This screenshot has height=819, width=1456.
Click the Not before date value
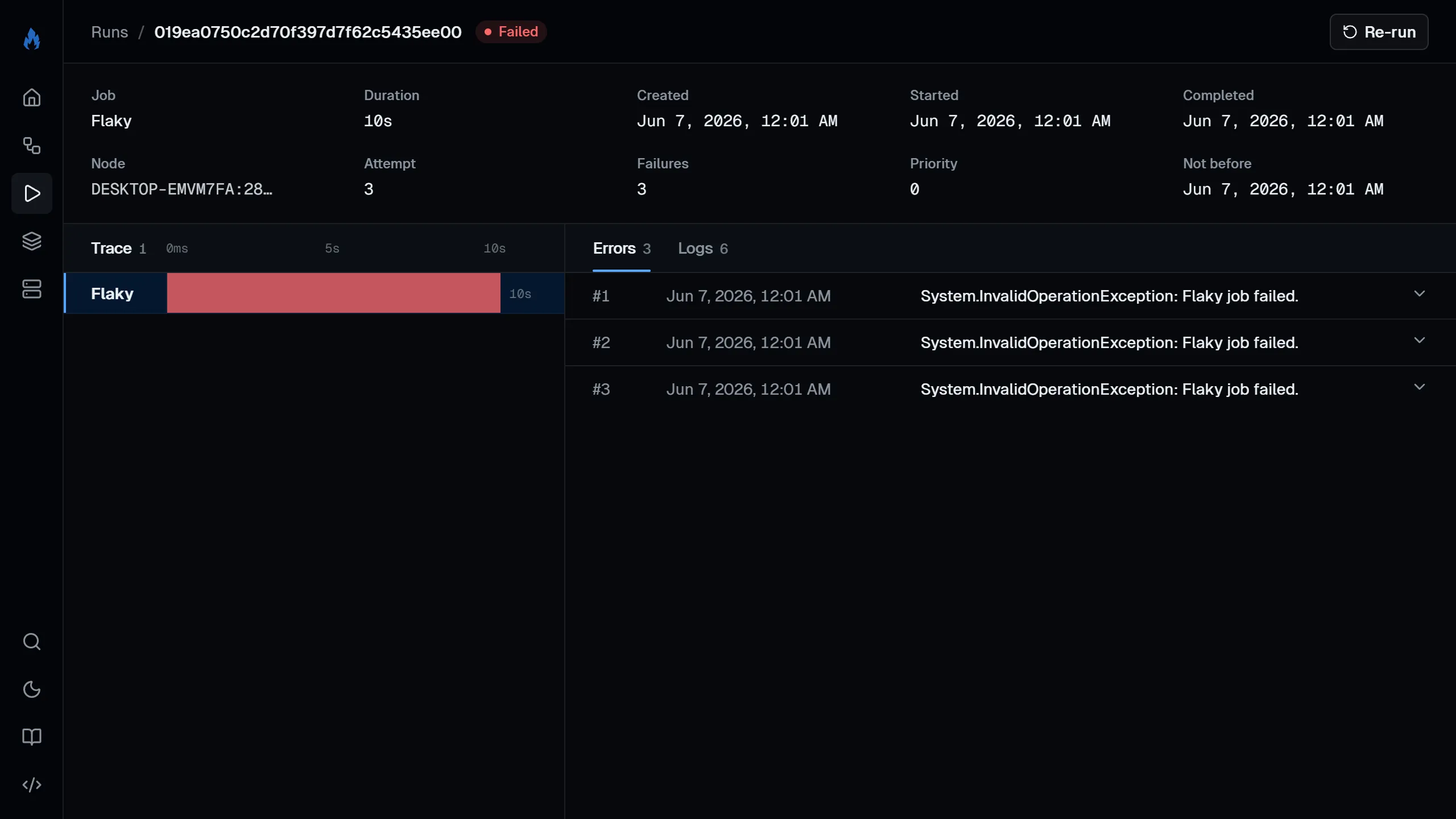tap(1283, 189)
